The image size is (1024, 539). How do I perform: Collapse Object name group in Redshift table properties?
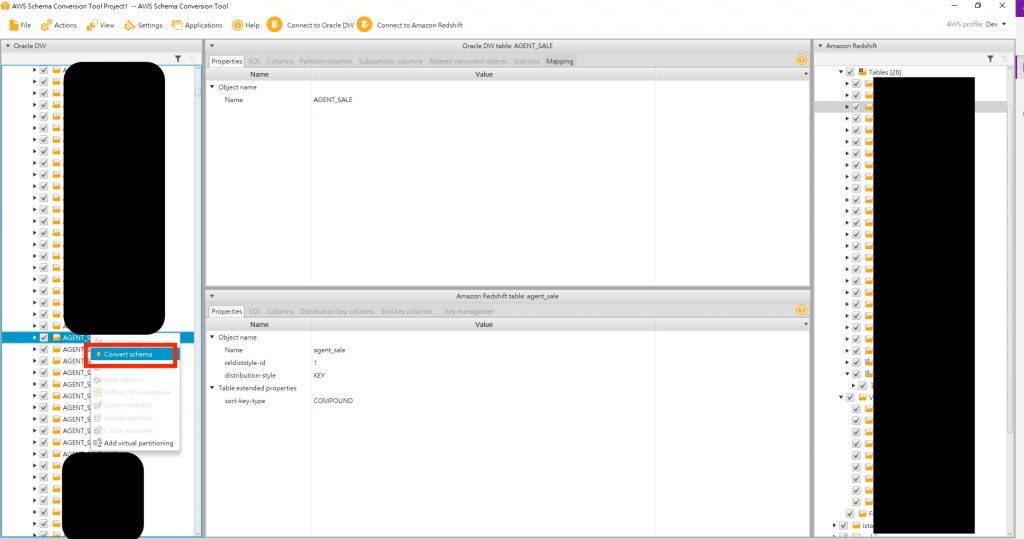[x=212, y=337]
